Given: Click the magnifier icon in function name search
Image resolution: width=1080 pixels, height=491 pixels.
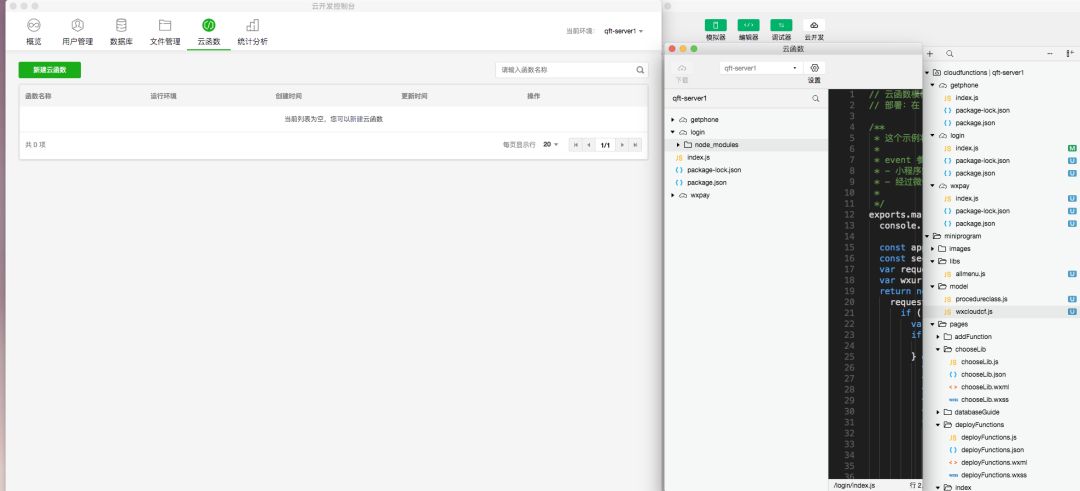Looking at the screenshot, I should 641,70.
